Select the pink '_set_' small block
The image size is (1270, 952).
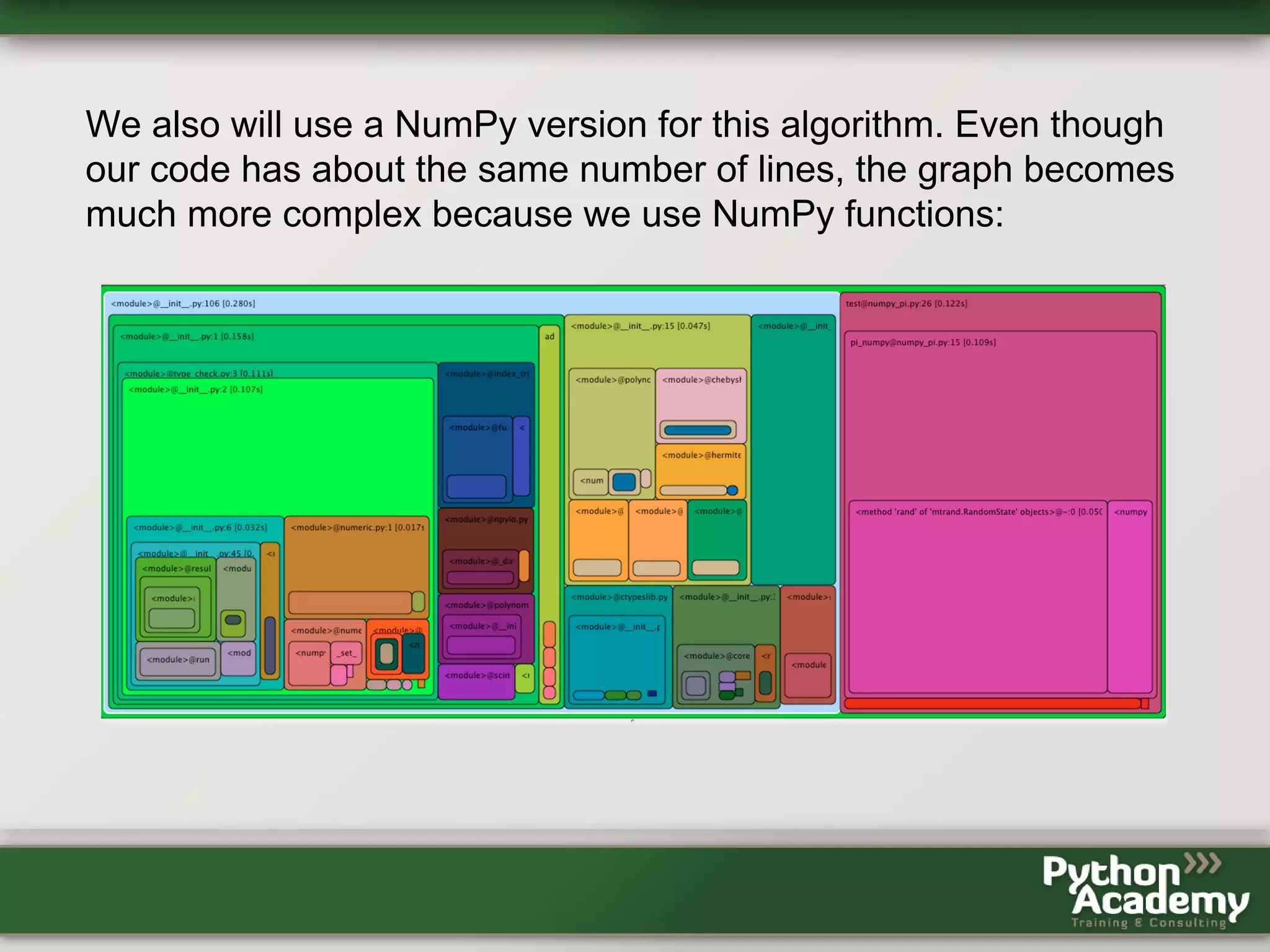coord(346,652)
